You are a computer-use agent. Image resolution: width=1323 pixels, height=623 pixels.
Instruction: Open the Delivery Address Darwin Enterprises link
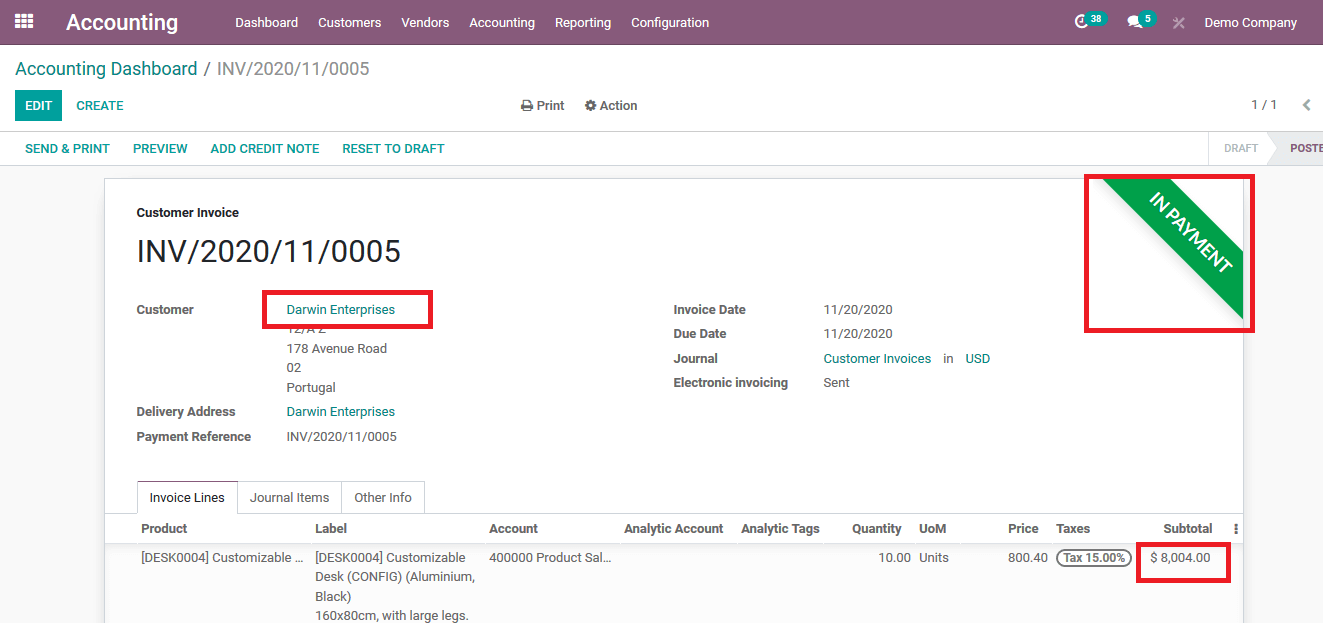[341, 412]
